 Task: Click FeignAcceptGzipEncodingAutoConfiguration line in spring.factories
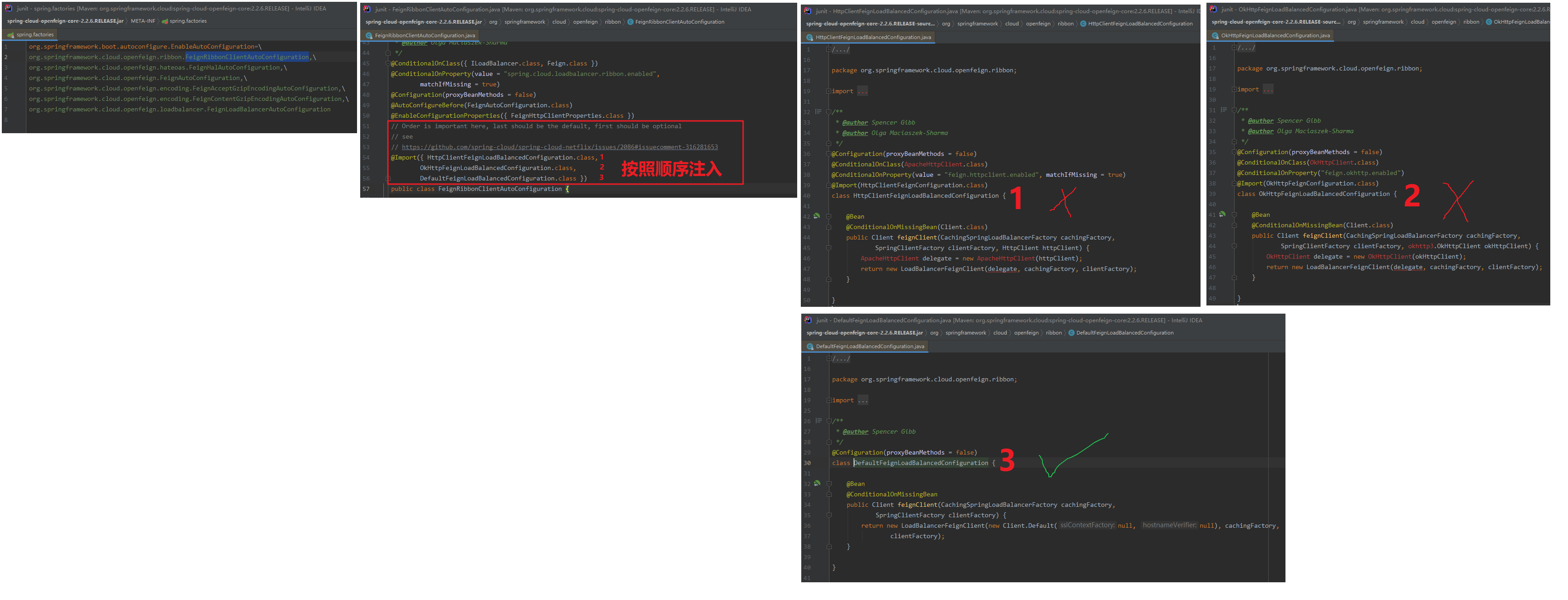[x=187, y=88]
